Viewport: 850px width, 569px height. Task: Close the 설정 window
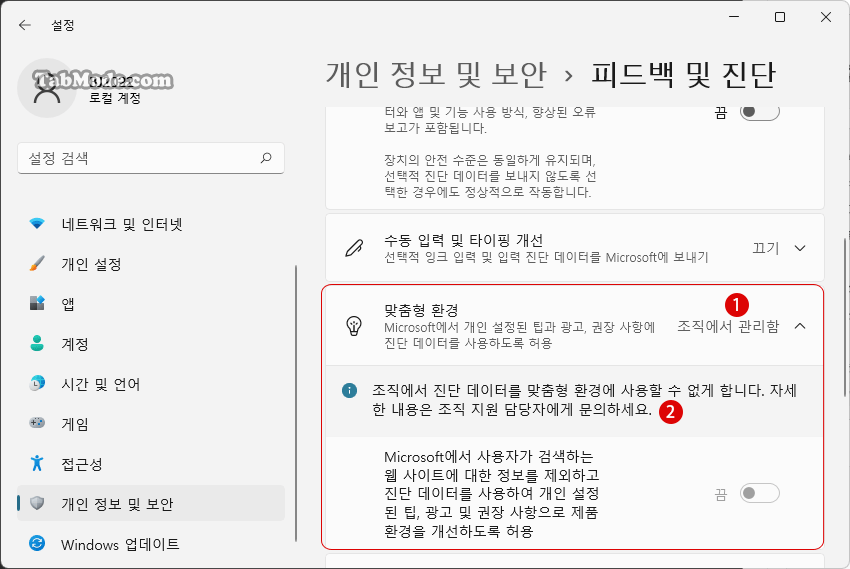click(x=826, y=17)
